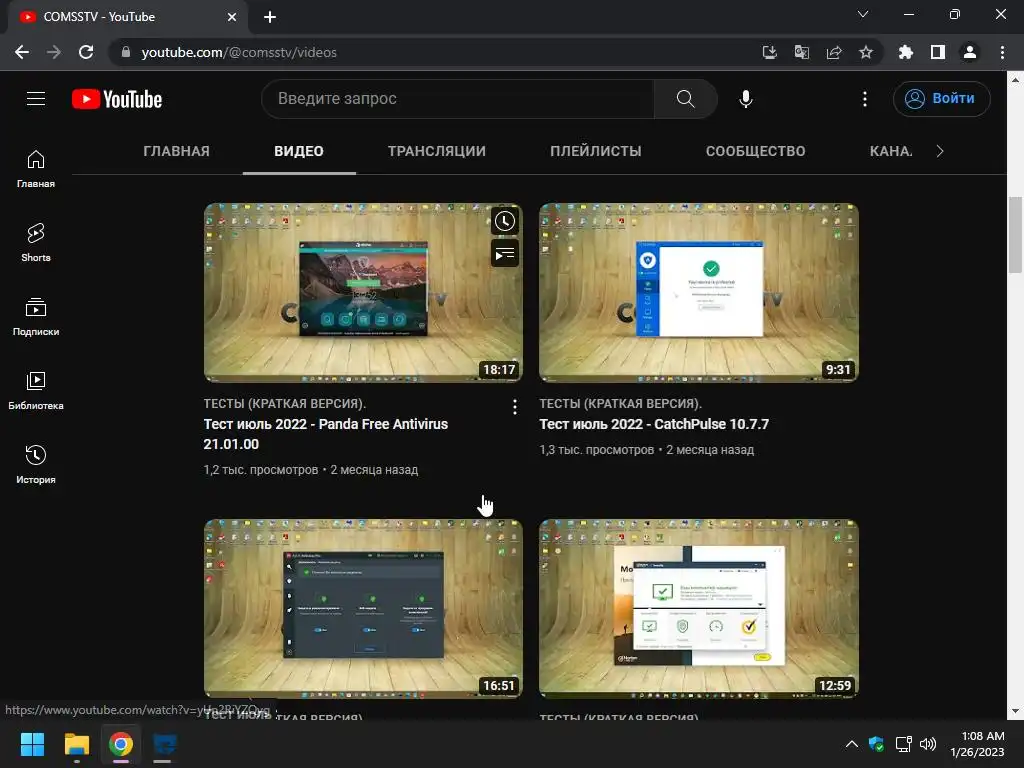Viewport: 1024px width, 768px height.
Task: Open Chrome three-dot menu
Action: click(x=1002, y=52)
